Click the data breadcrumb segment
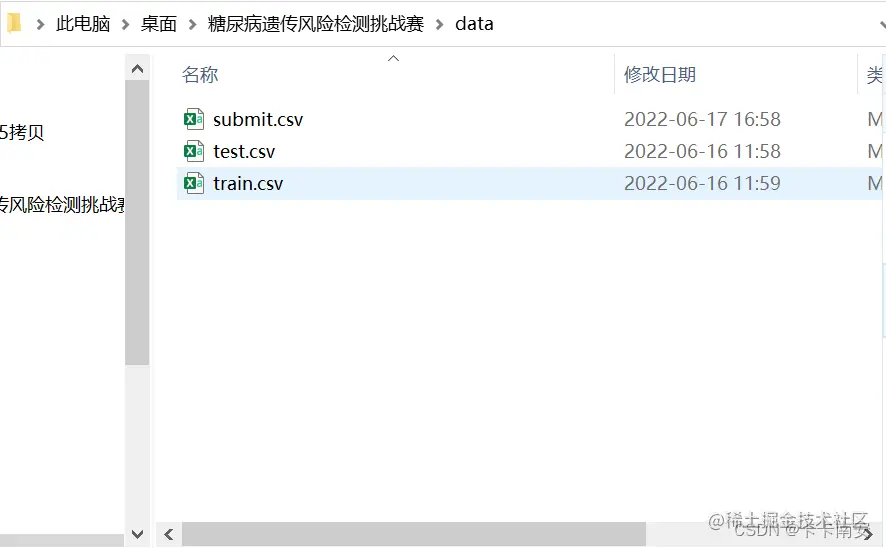Screen dimensions: 886x548 click(x=474, y=24)
